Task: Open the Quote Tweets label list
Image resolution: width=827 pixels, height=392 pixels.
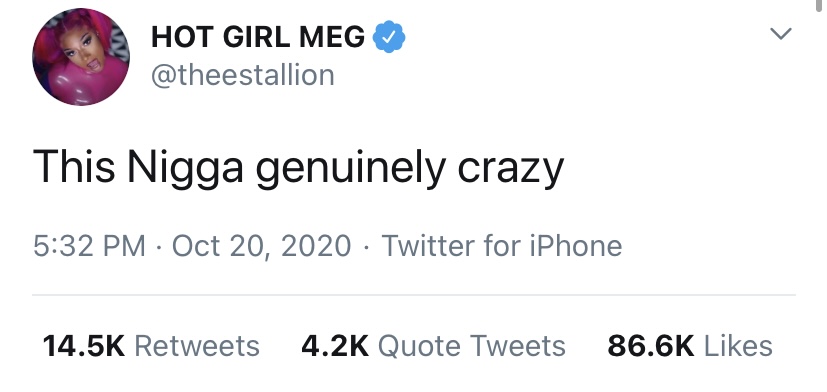Action: point(472,347)
